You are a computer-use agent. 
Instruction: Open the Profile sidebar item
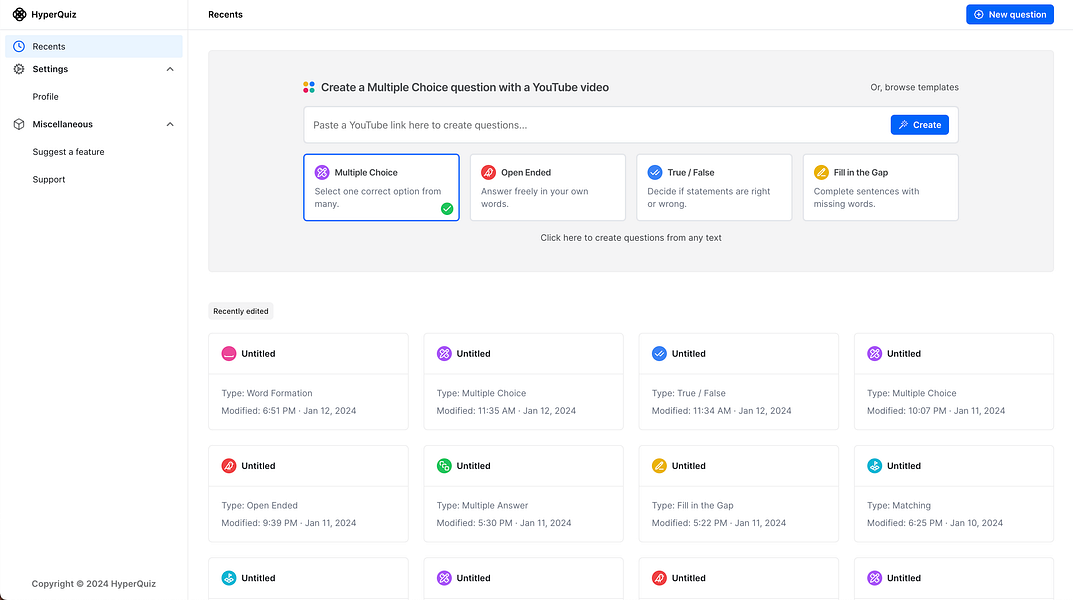click(x=46, y=97)
